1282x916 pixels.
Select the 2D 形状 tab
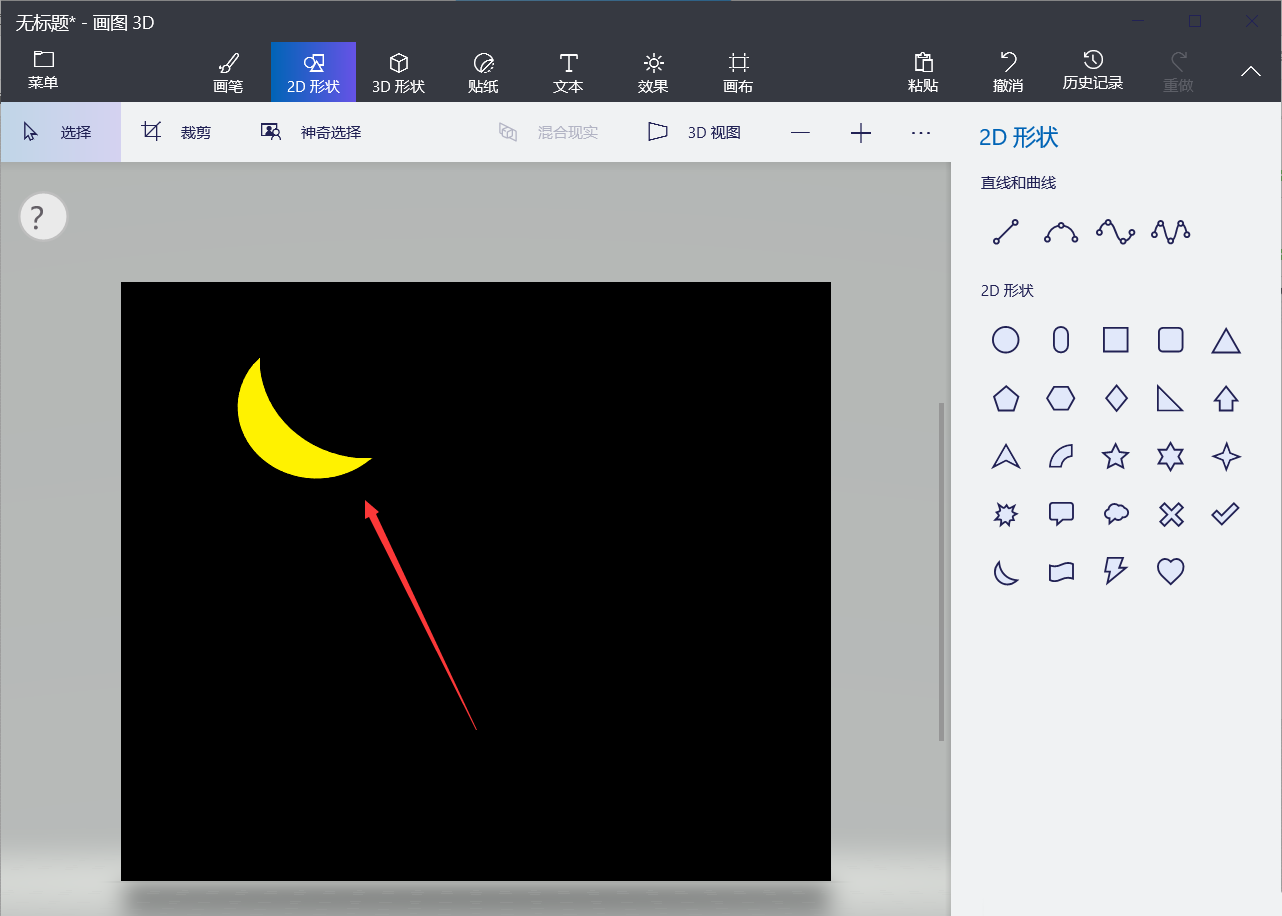[x=313, y=73]
